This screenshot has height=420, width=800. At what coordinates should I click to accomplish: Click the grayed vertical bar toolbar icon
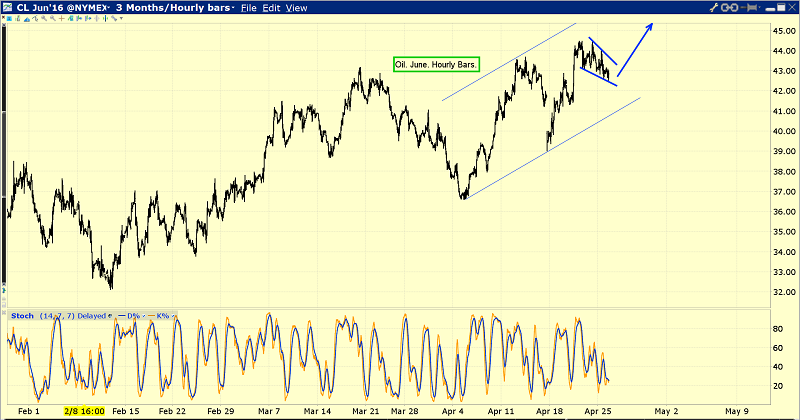pyautogui.click(x=96, y=18)
